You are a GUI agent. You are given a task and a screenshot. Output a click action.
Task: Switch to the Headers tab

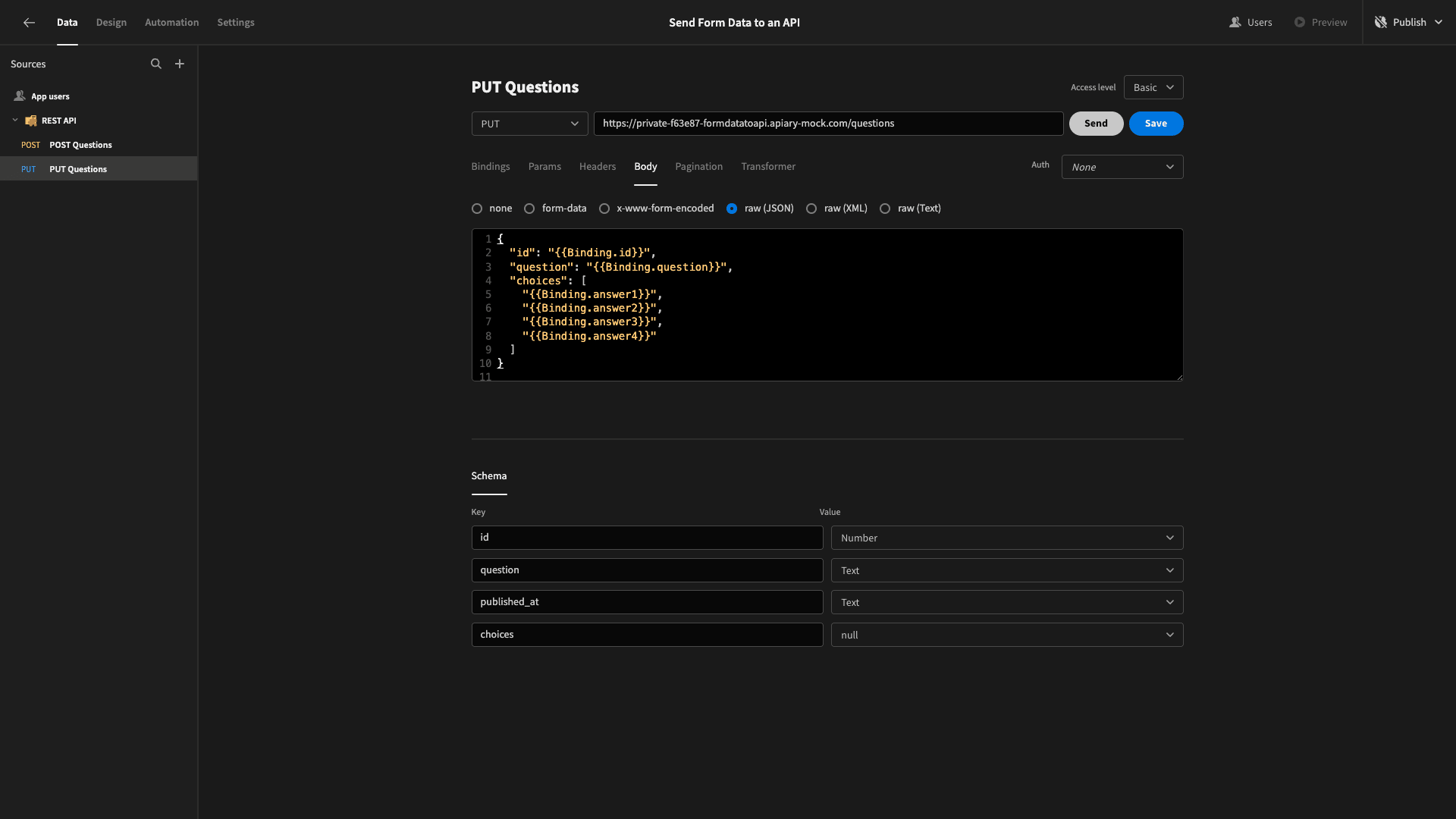597,166
